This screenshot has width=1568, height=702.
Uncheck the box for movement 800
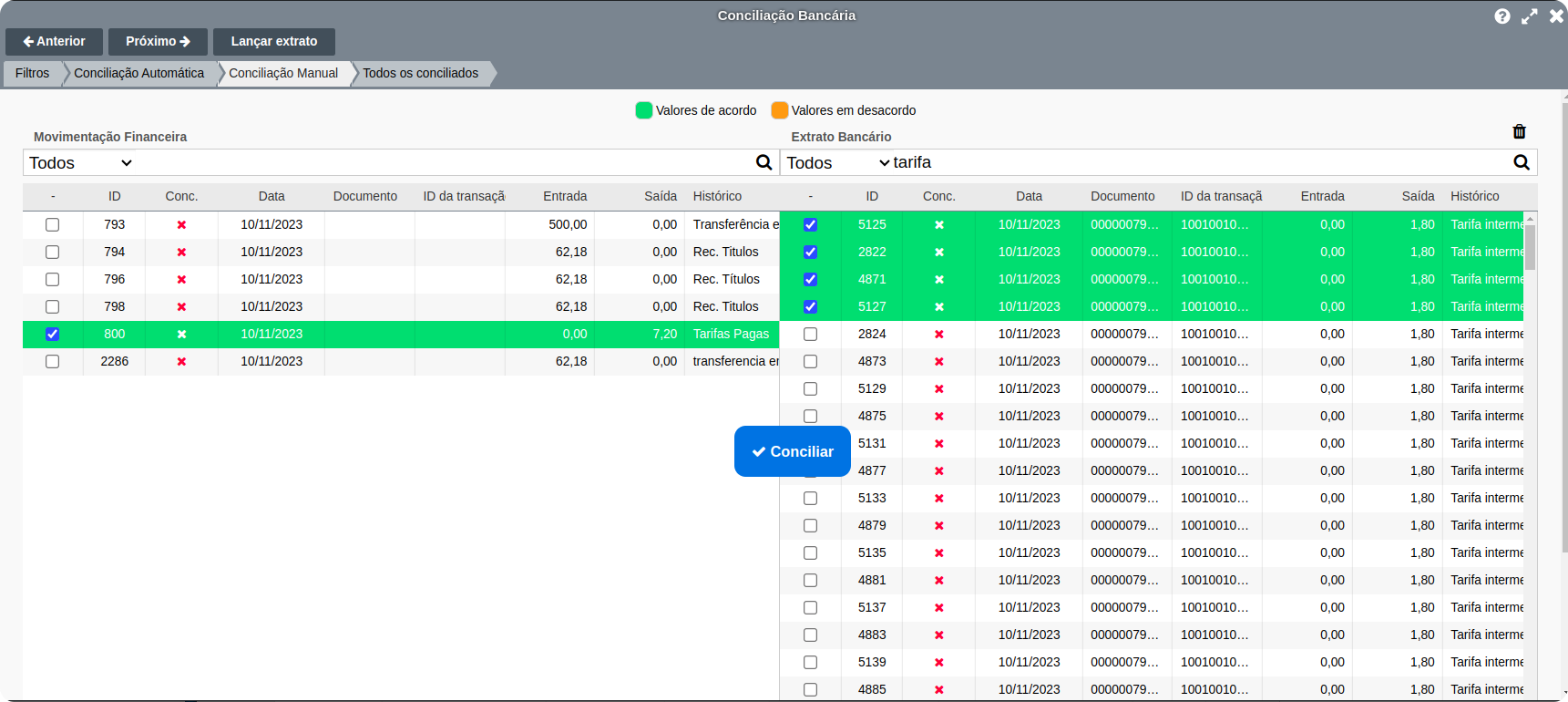53,334
